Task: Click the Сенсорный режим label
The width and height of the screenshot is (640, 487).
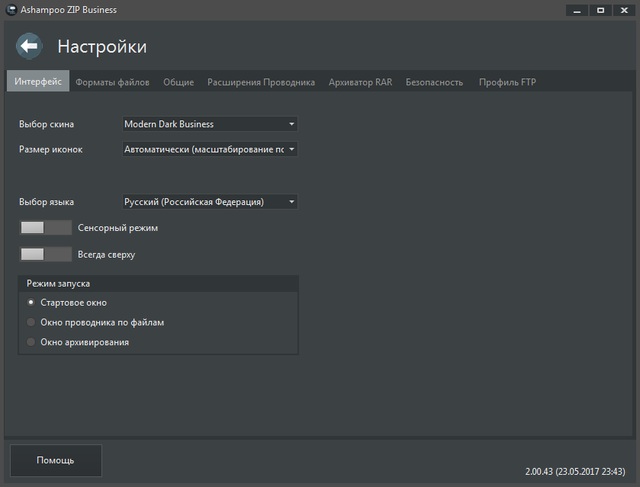Action: [118, 228]
